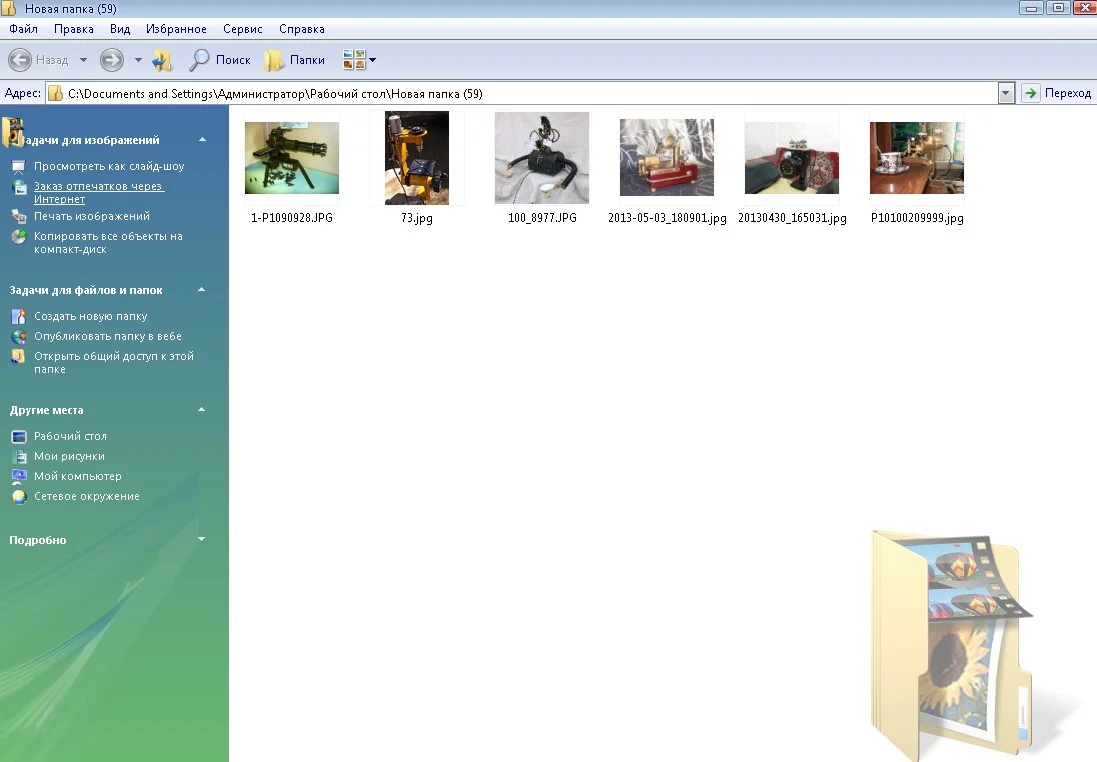Select the 20130430_165031.jpg thumbnail
Screen dimensions: 1097x762
(792, 158)
